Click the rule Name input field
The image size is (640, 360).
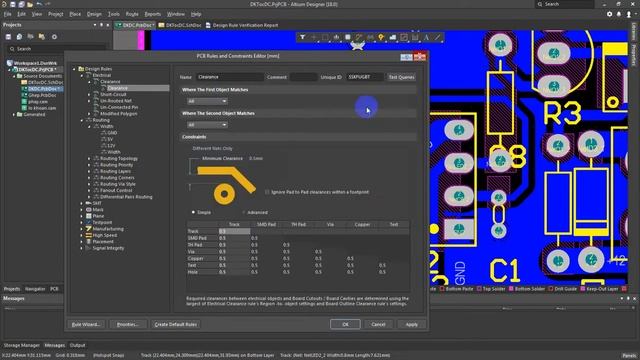pyautogui.click(x=230, y=77)
